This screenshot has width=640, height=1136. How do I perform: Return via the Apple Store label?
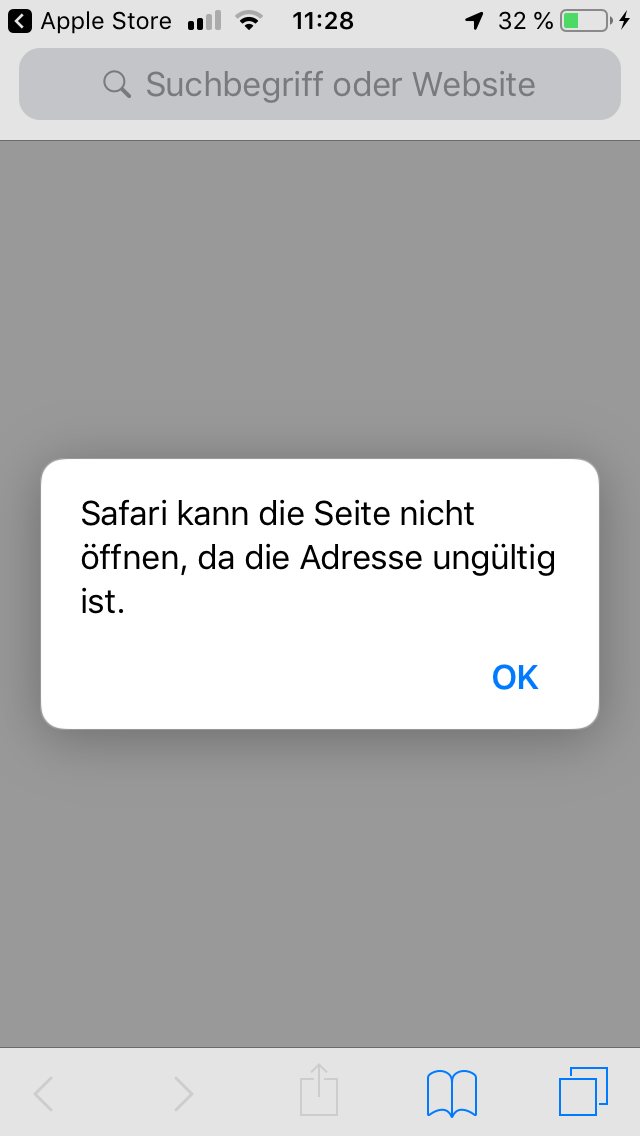[x=106, y=21]
